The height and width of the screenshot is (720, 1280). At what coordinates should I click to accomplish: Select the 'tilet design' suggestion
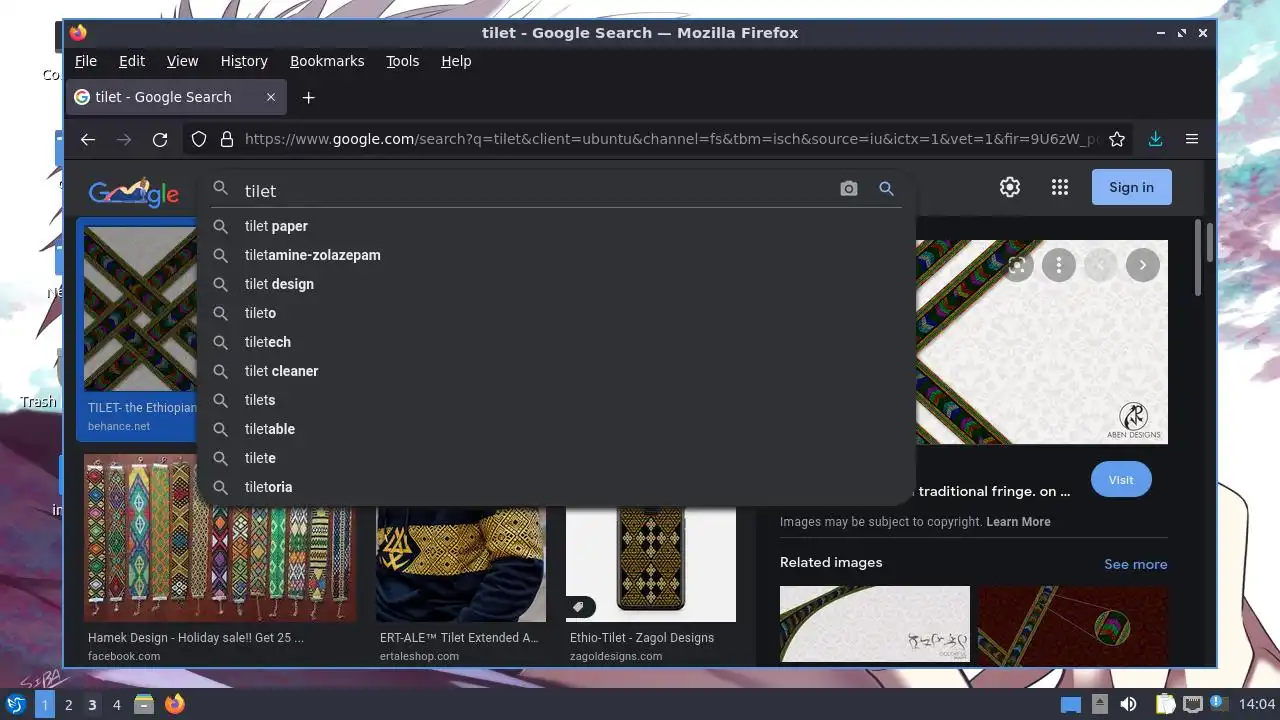coord(557,284)
